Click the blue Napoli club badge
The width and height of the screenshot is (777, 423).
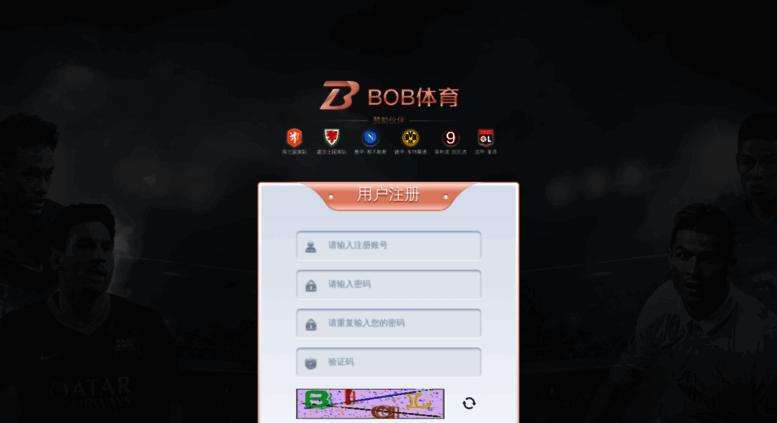click(370, 138)
